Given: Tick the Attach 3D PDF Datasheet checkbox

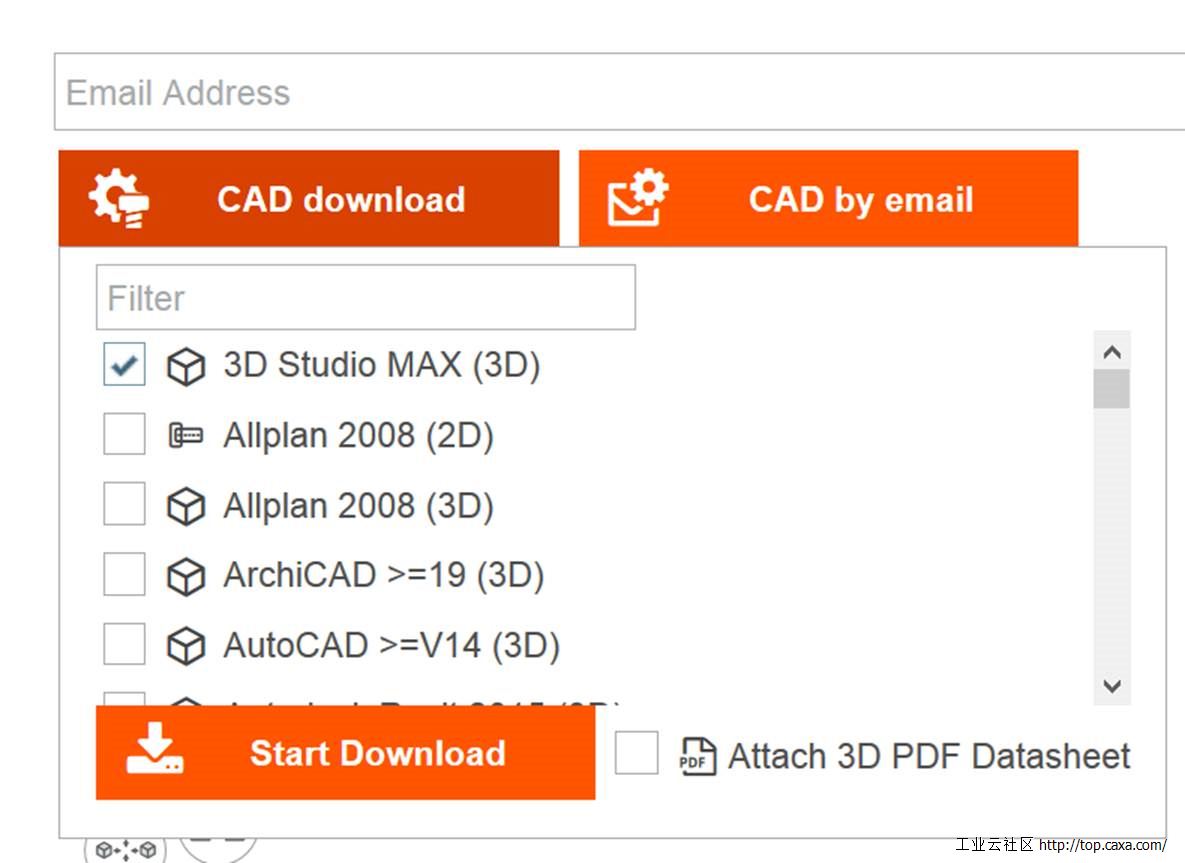Looking at the screenshot, I should click(x=636, y=753).
